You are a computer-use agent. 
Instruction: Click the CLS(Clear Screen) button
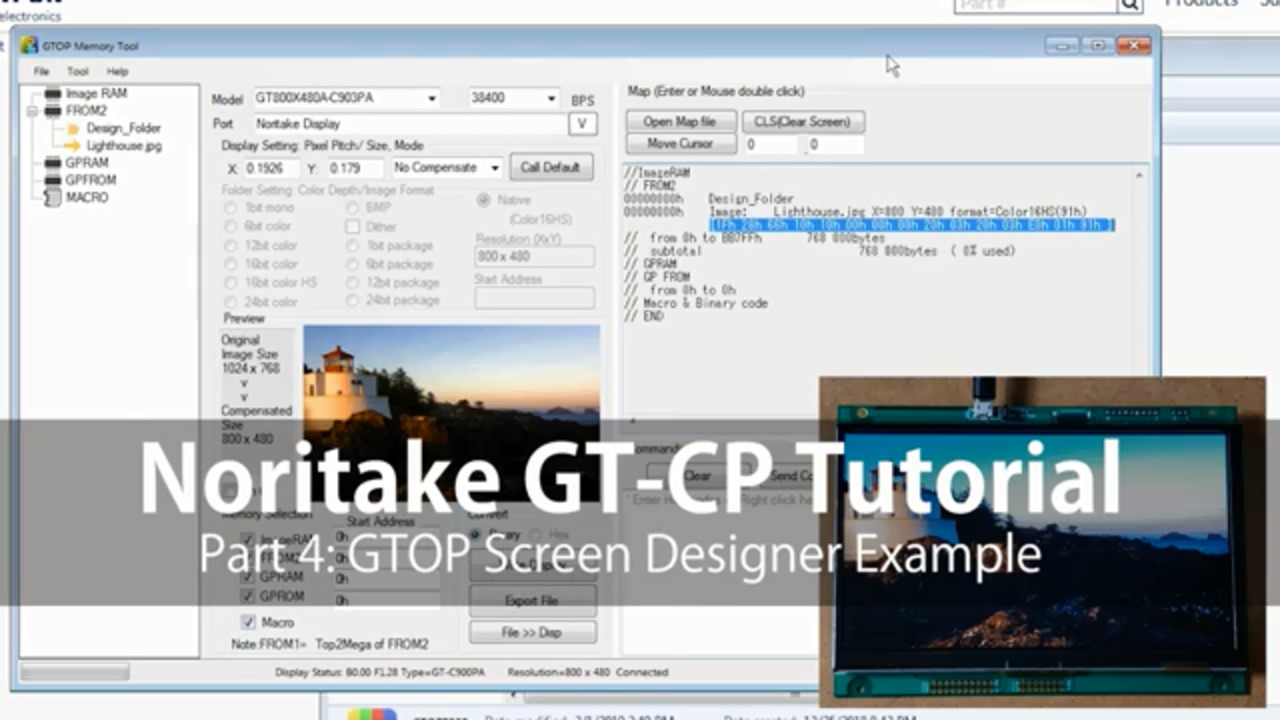tap(803, 122)
